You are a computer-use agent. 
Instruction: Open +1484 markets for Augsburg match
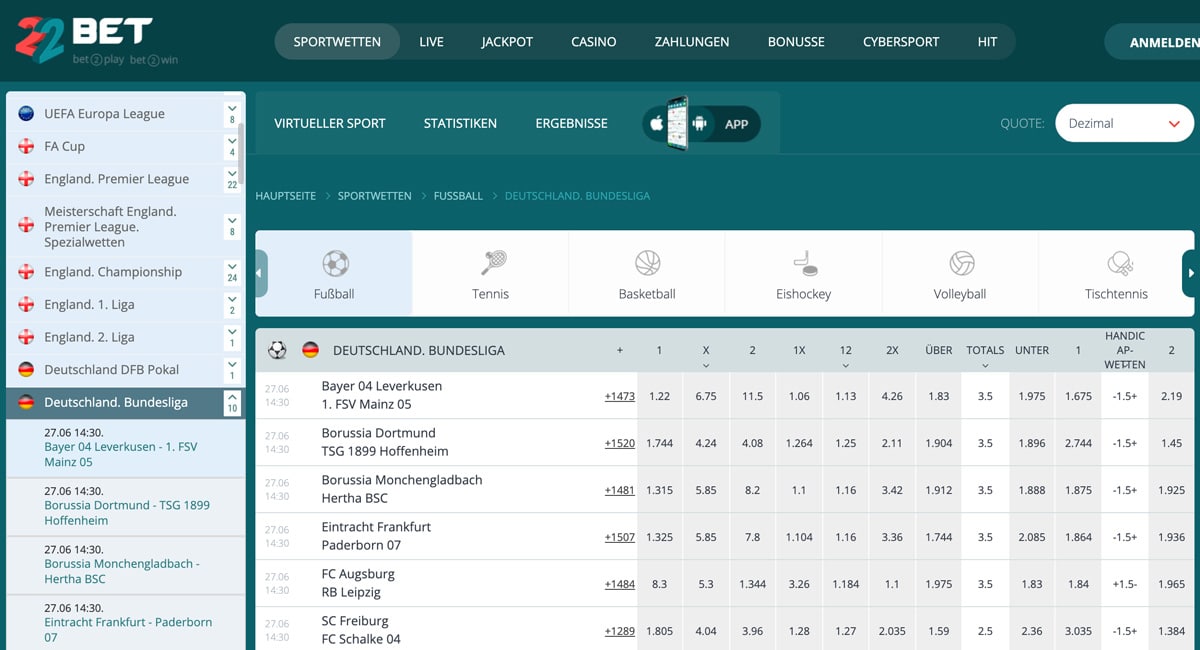[x=620, y=584]
